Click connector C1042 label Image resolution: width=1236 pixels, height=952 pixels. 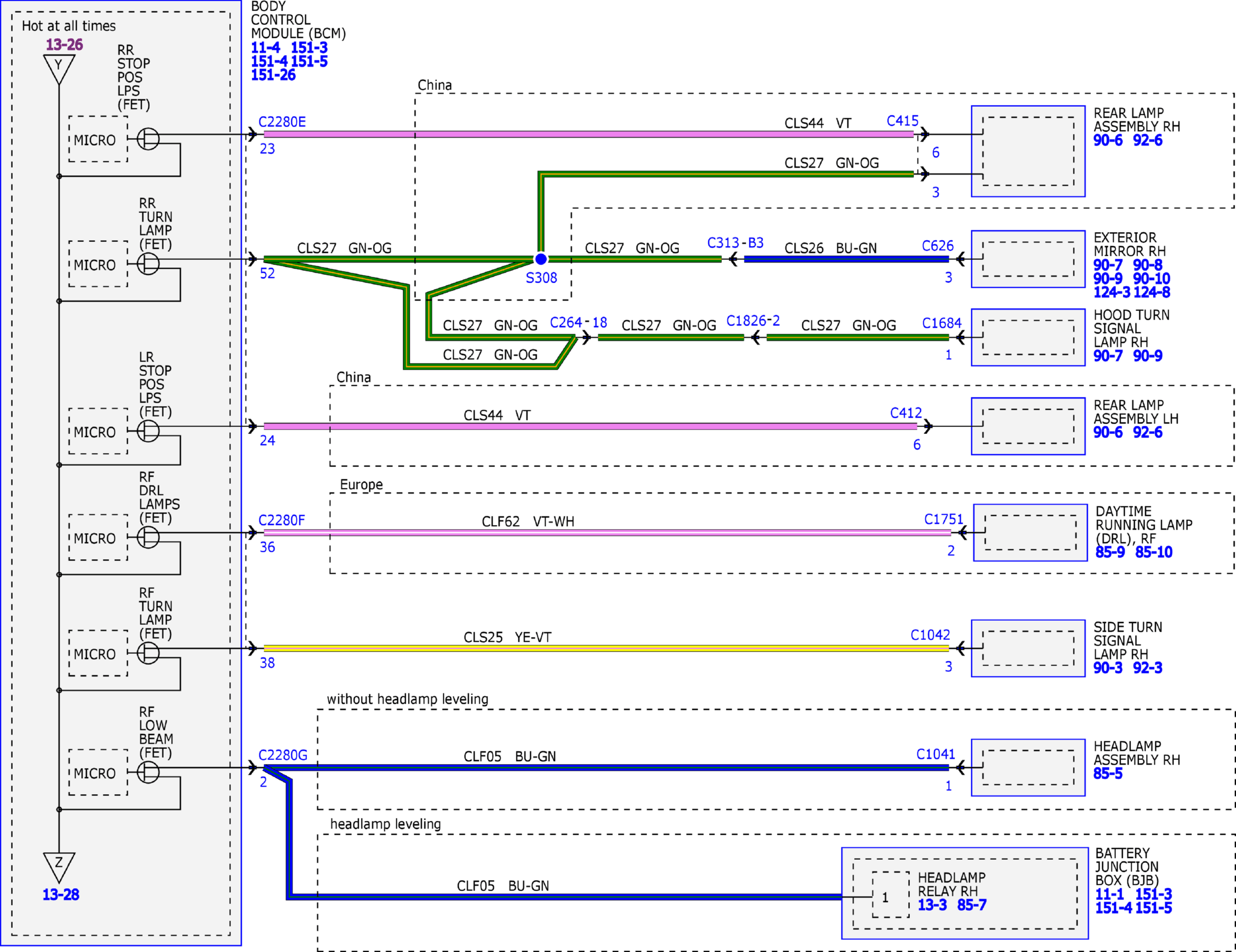coord(930,635)
